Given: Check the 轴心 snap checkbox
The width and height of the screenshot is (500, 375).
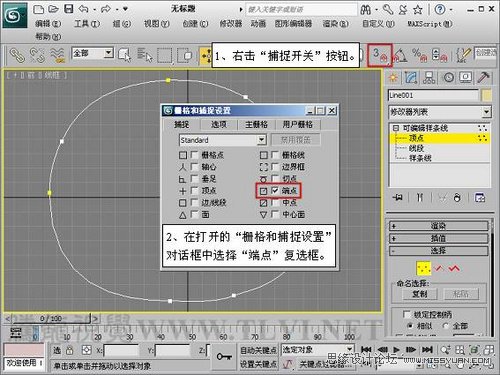Looking at the screenshot, I should click(x=194, y=167).
